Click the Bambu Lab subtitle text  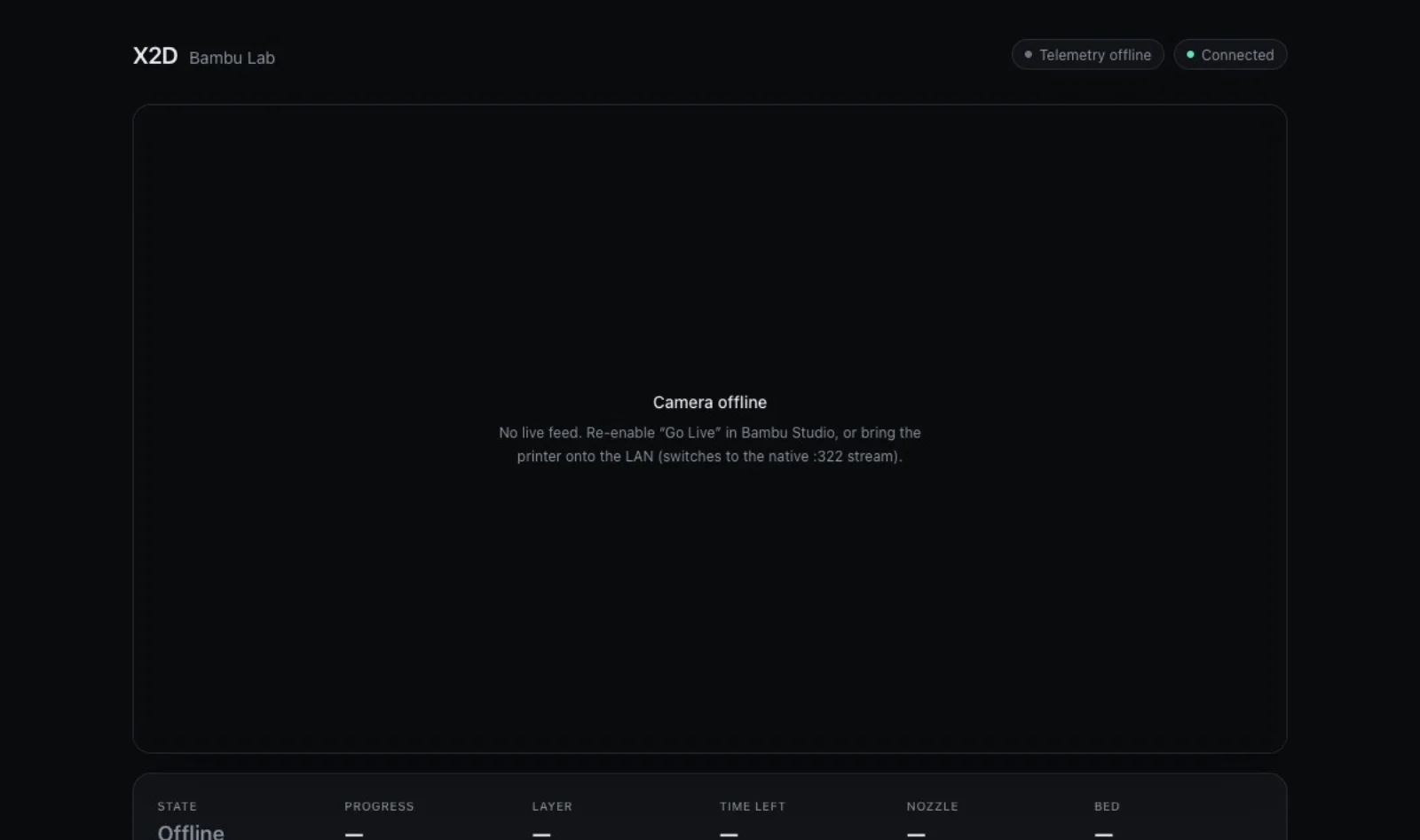232,58
